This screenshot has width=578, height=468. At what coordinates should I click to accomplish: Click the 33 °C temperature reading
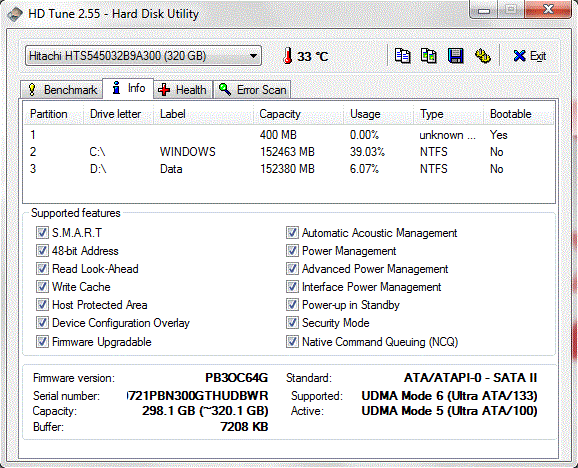tap(313, 56)
